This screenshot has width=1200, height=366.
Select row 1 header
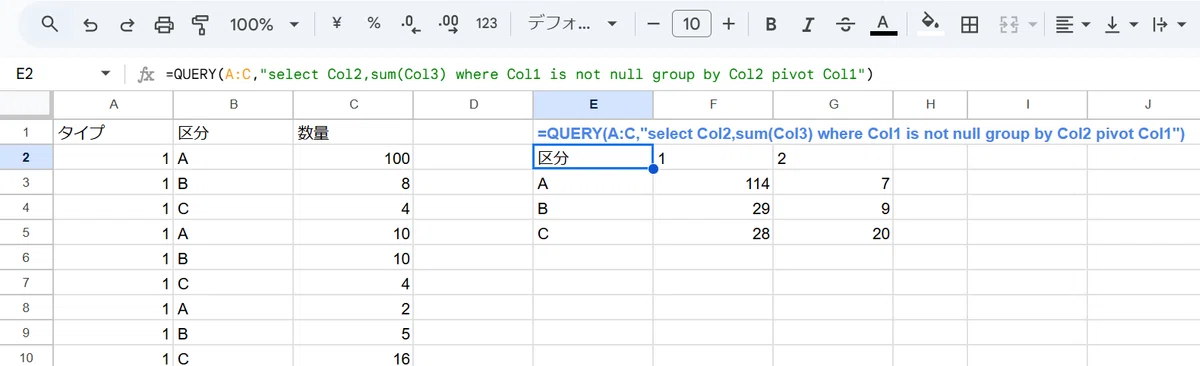point(26,132)
